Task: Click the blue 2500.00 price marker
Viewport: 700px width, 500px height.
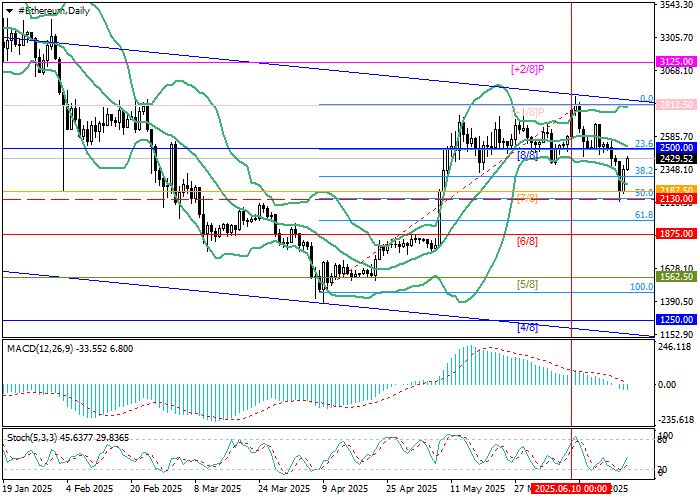Action: point(675,147)
